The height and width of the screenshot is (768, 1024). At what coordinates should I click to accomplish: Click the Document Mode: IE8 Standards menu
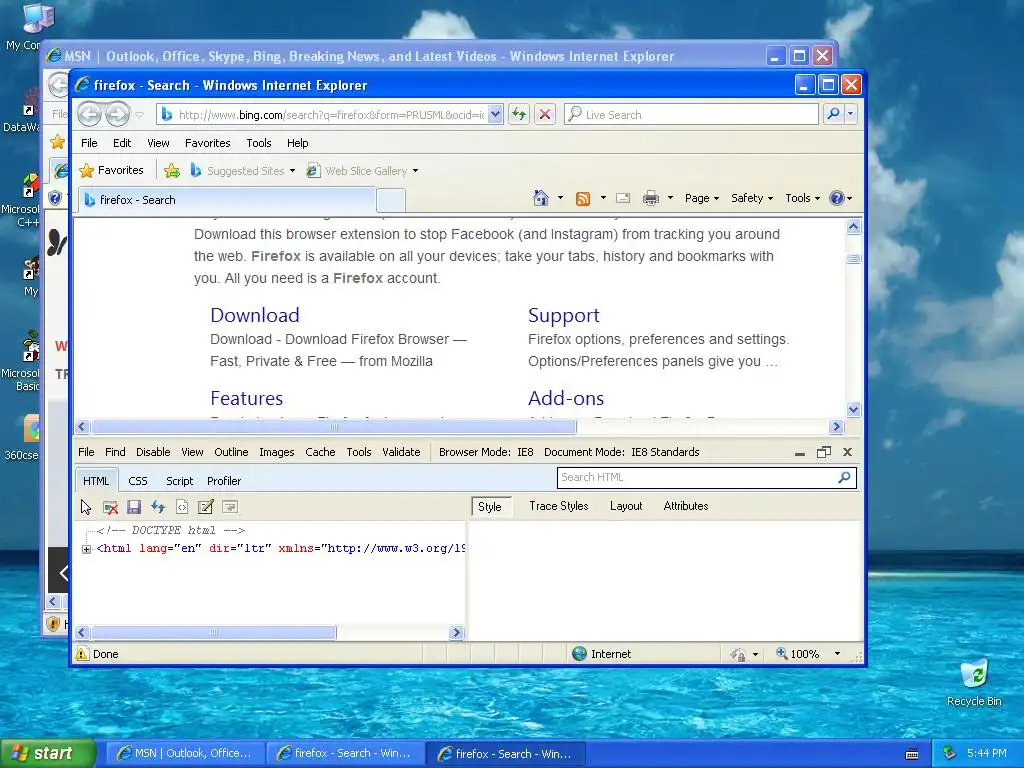[622, 452]
